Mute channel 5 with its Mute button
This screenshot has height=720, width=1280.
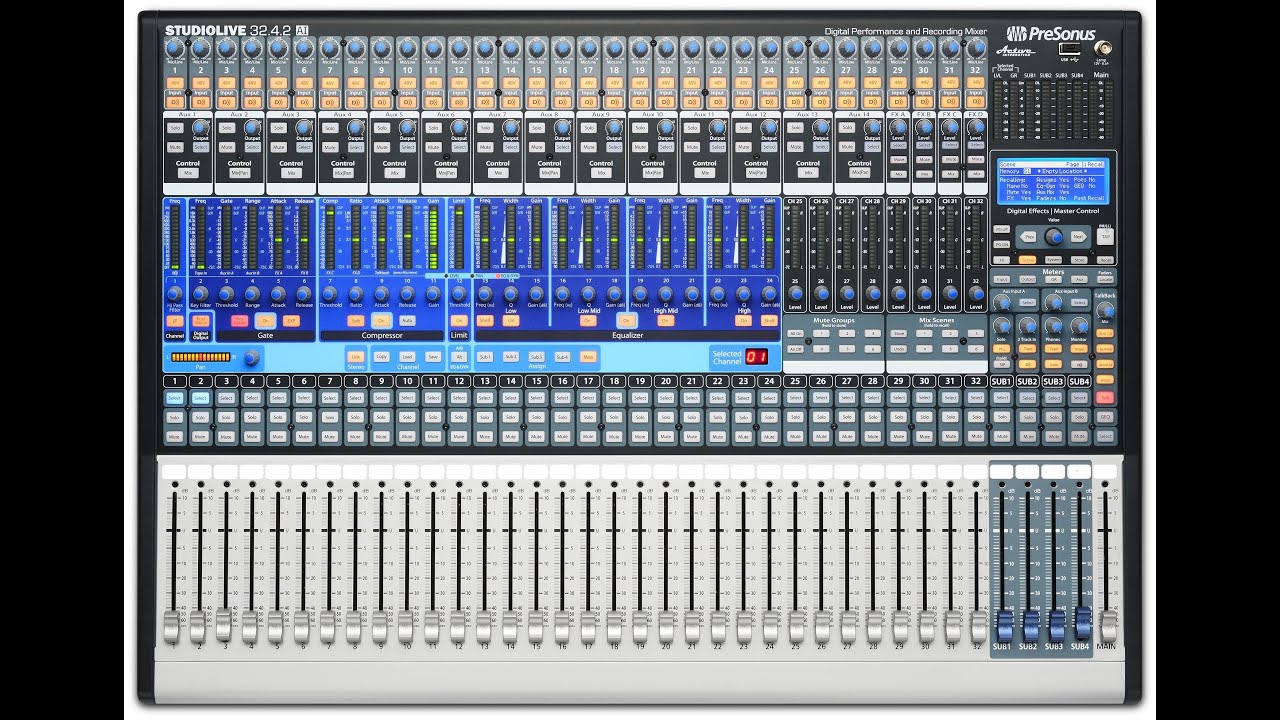tap(278, 437)
